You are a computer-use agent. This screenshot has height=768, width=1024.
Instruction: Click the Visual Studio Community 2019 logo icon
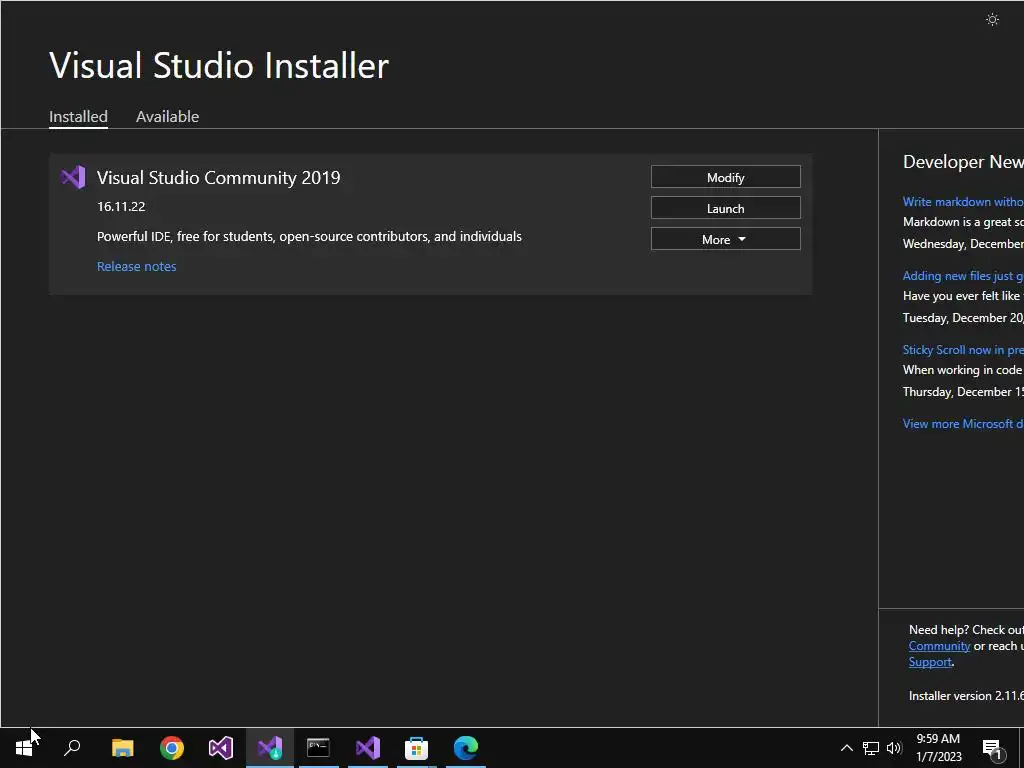pyautogui.click(x=73, y=177)
